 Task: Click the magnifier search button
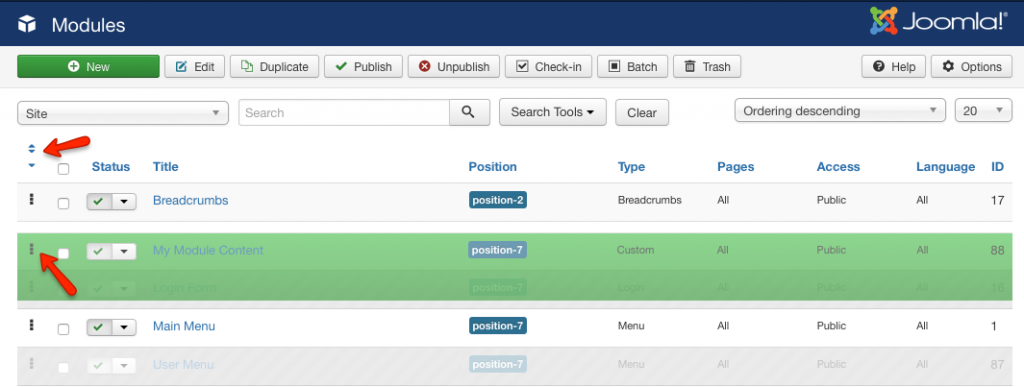coord(470,112)
